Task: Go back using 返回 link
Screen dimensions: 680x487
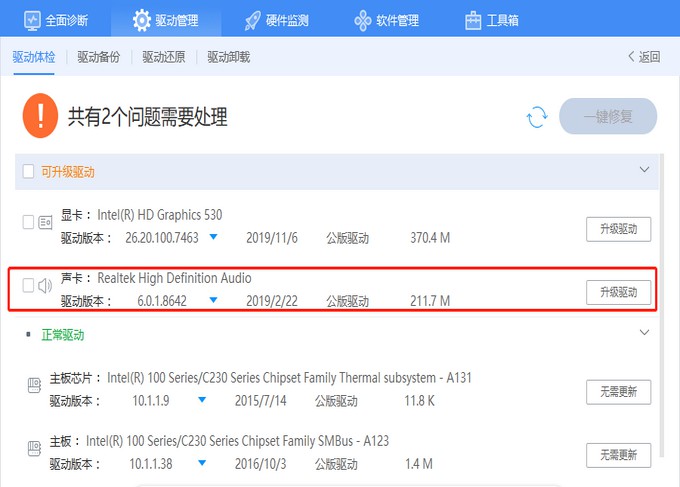Action: 643,57
